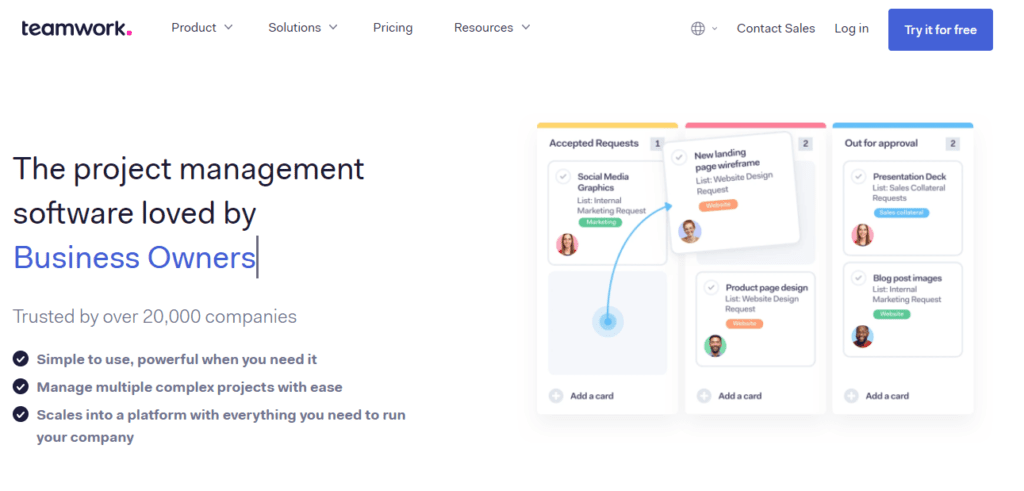
Task: Expand the Solutions dropdown chevron
Action: click(x=333, y=28)
